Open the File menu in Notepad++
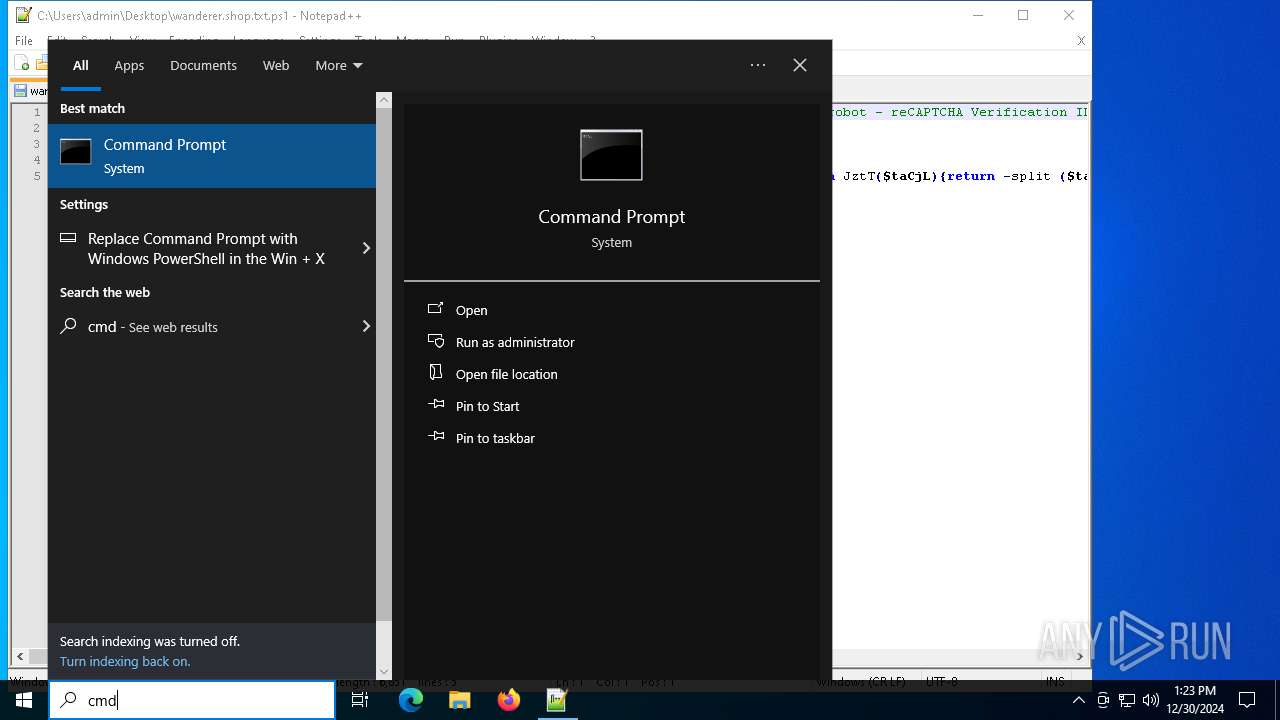Viewport: 1280px width, 720px height. click(23, 41)
